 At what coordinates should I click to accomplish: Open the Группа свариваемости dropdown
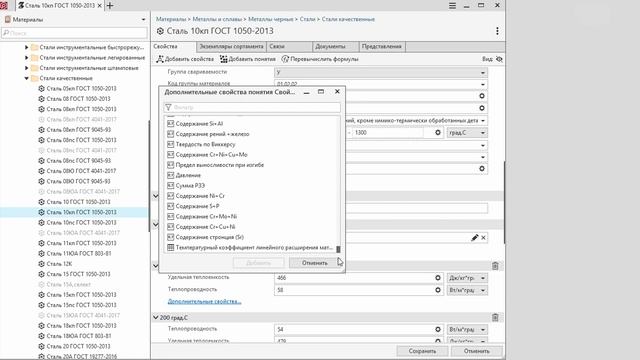point(483,73)
